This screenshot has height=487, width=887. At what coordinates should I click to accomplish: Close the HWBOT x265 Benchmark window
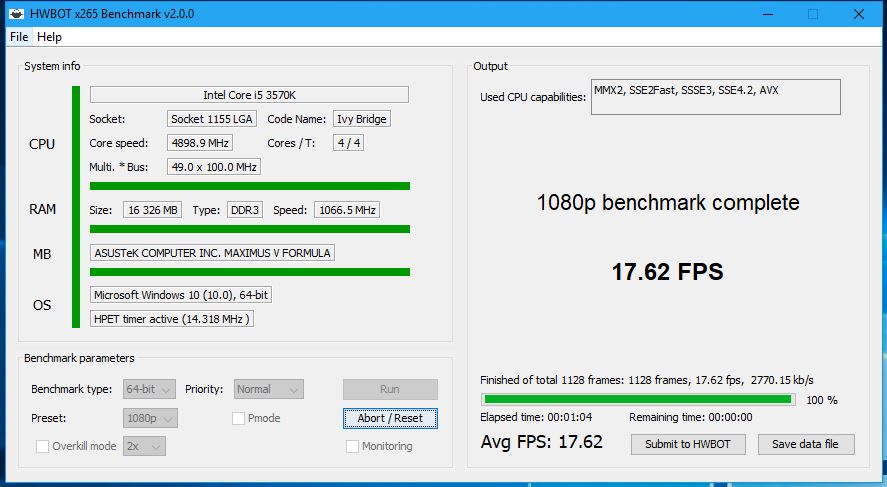point(859,14)
